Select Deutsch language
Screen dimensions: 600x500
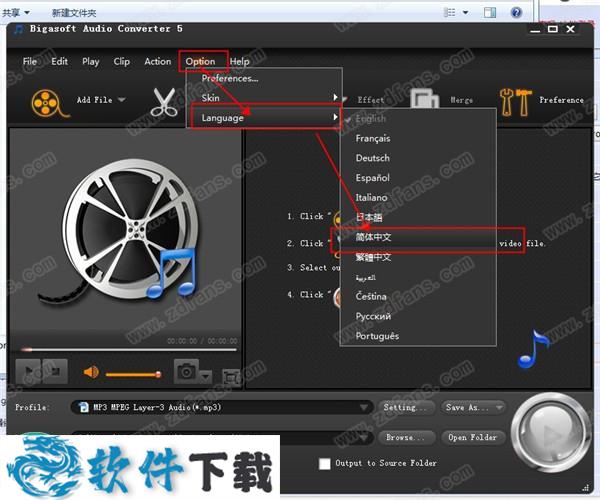tap(418, 158)
